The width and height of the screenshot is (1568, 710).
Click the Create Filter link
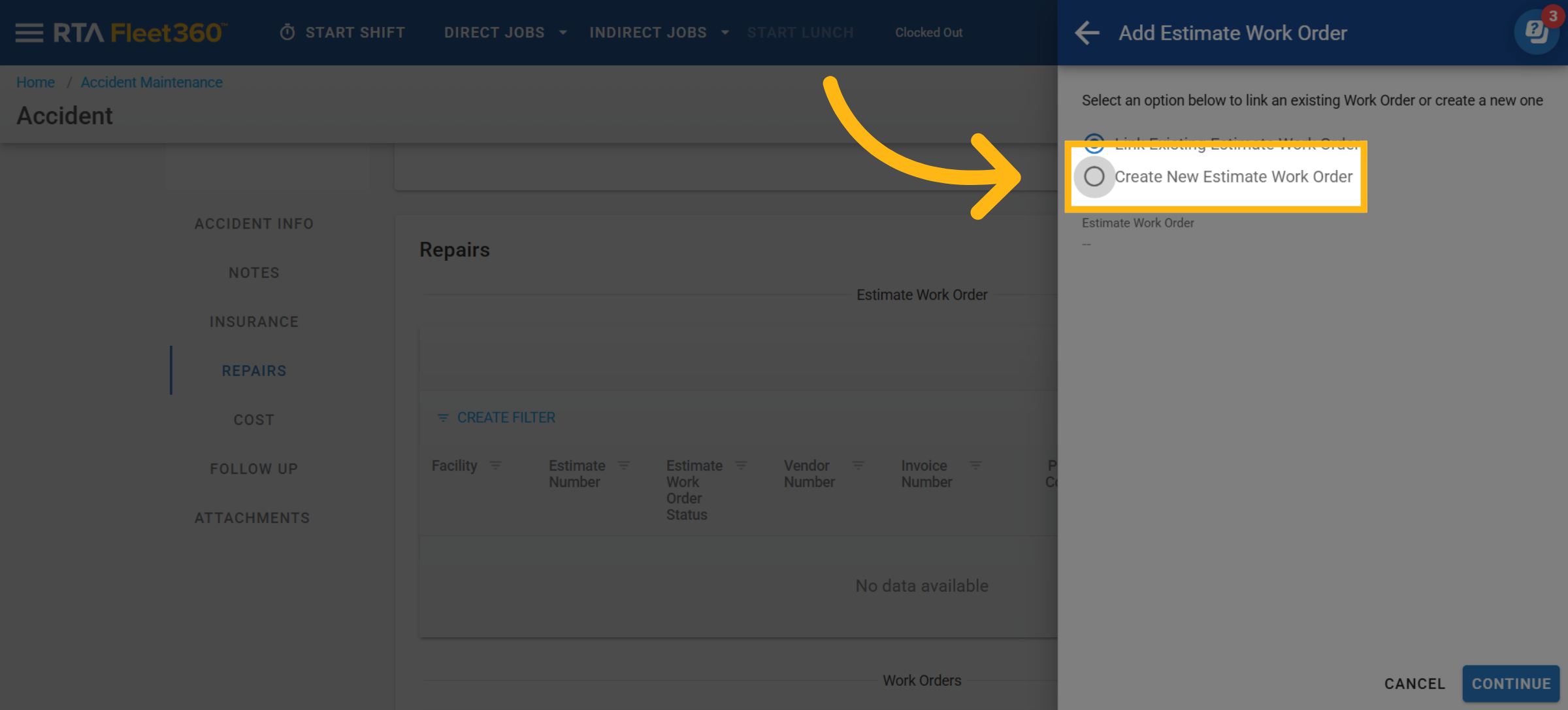click(x=497, y=418)
